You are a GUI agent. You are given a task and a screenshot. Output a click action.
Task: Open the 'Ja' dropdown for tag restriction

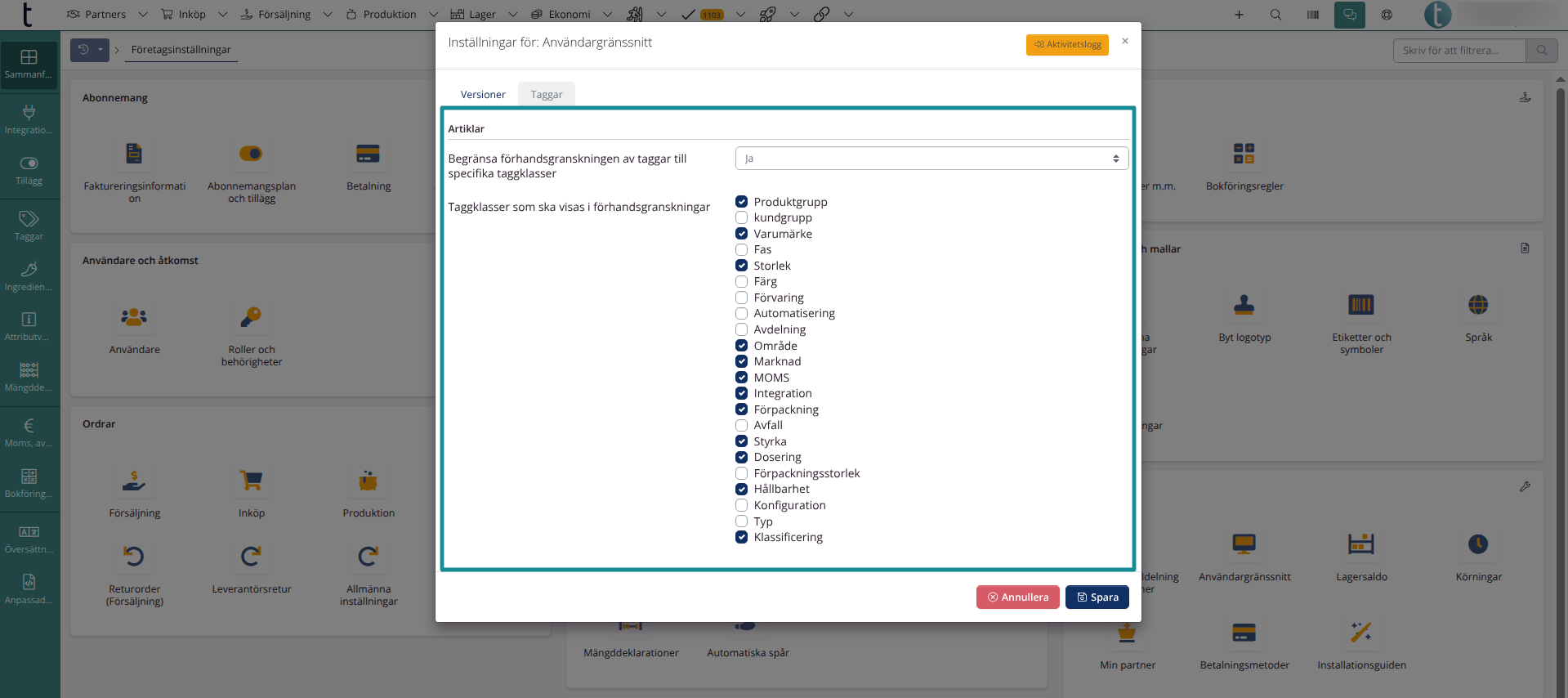point(931,159)
